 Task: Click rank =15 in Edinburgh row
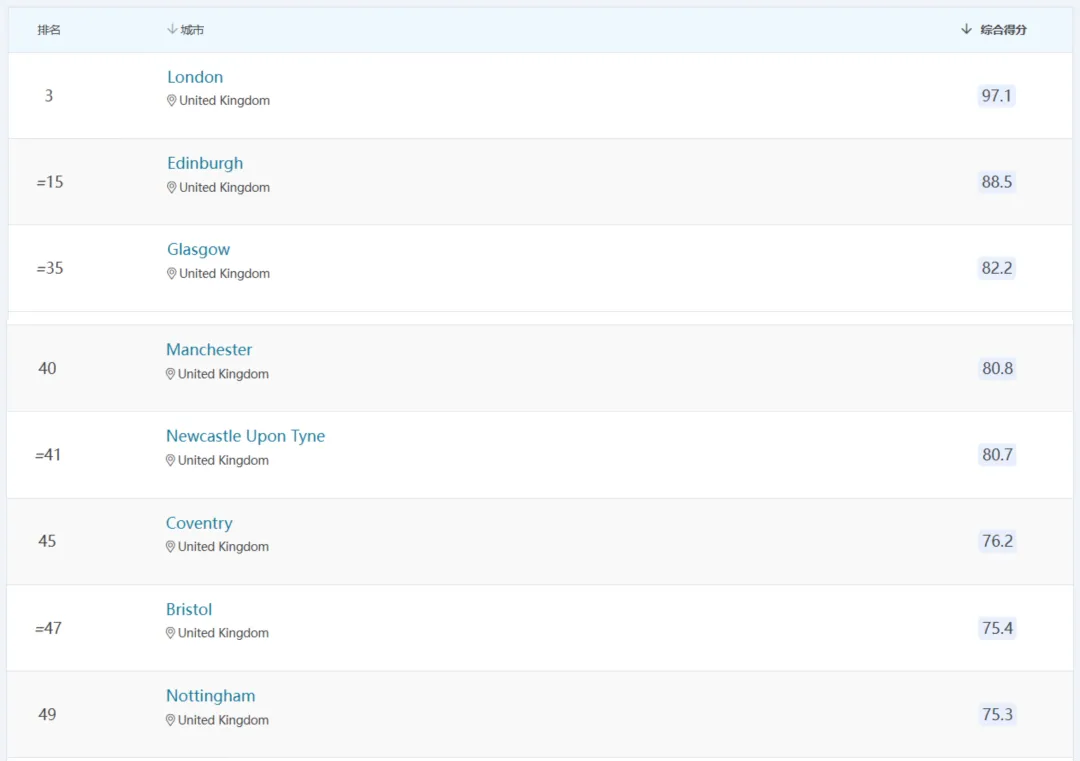tap(50, 182)
